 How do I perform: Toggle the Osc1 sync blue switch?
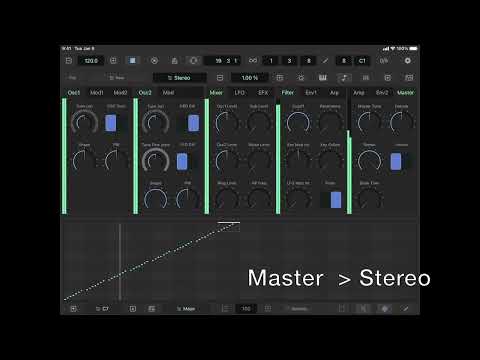click(x=111, y=123)
